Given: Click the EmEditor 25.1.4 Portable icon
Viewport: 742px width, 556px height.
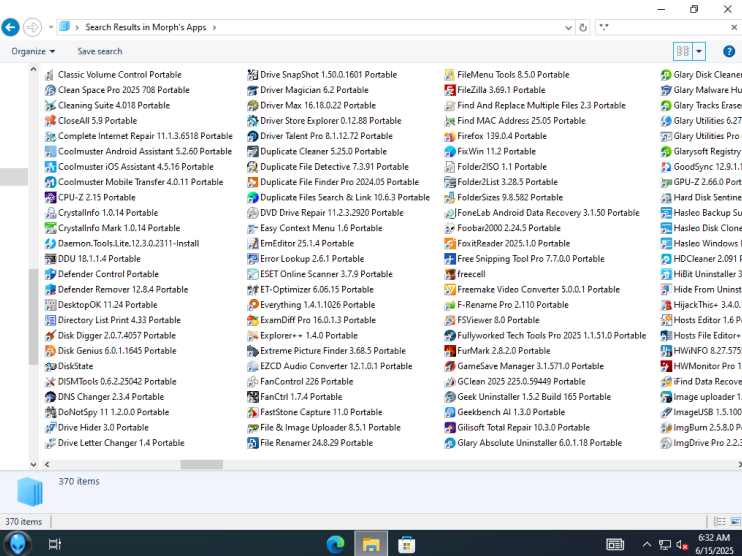Looking at the screenshot, I should 253,243.
